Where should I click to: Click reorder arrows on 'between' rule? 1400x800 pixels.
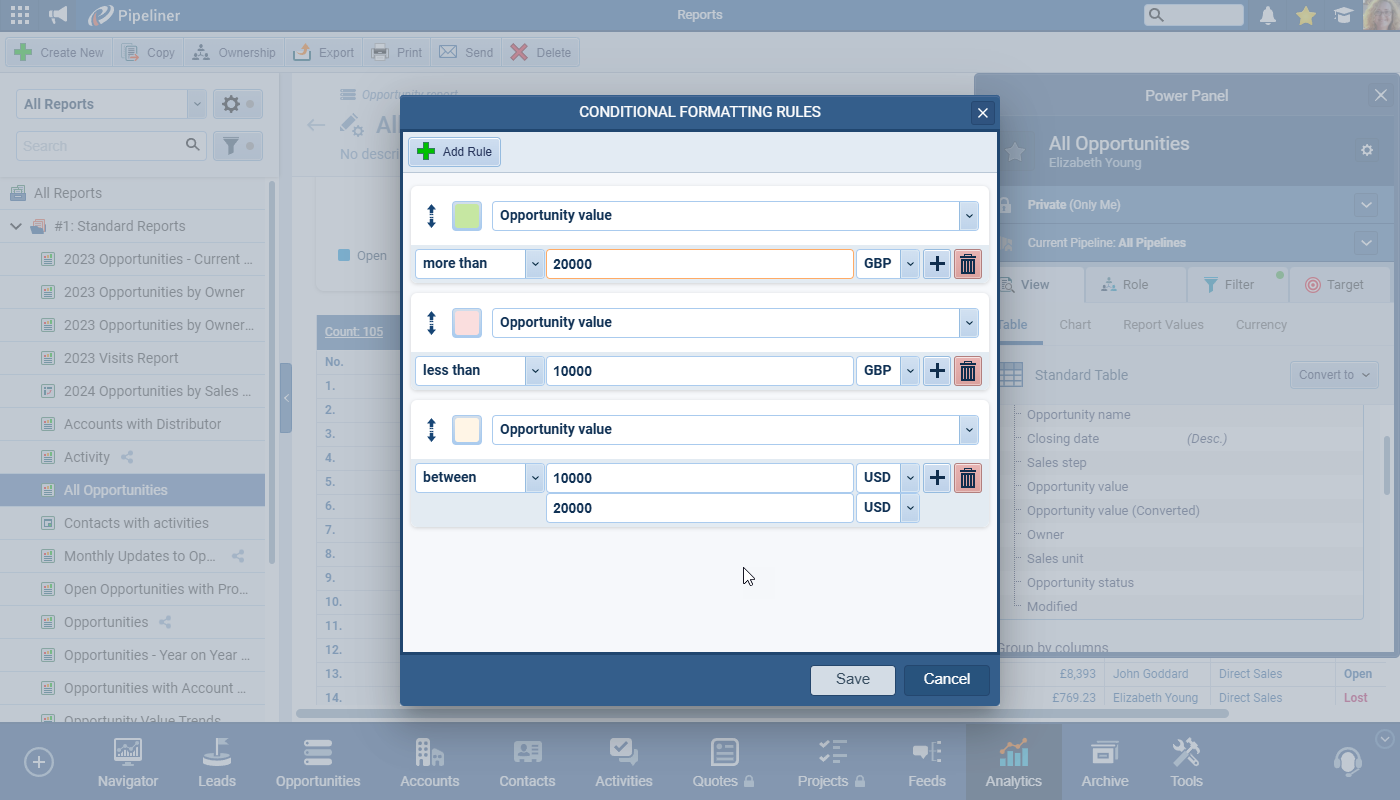tap(432, 430)
